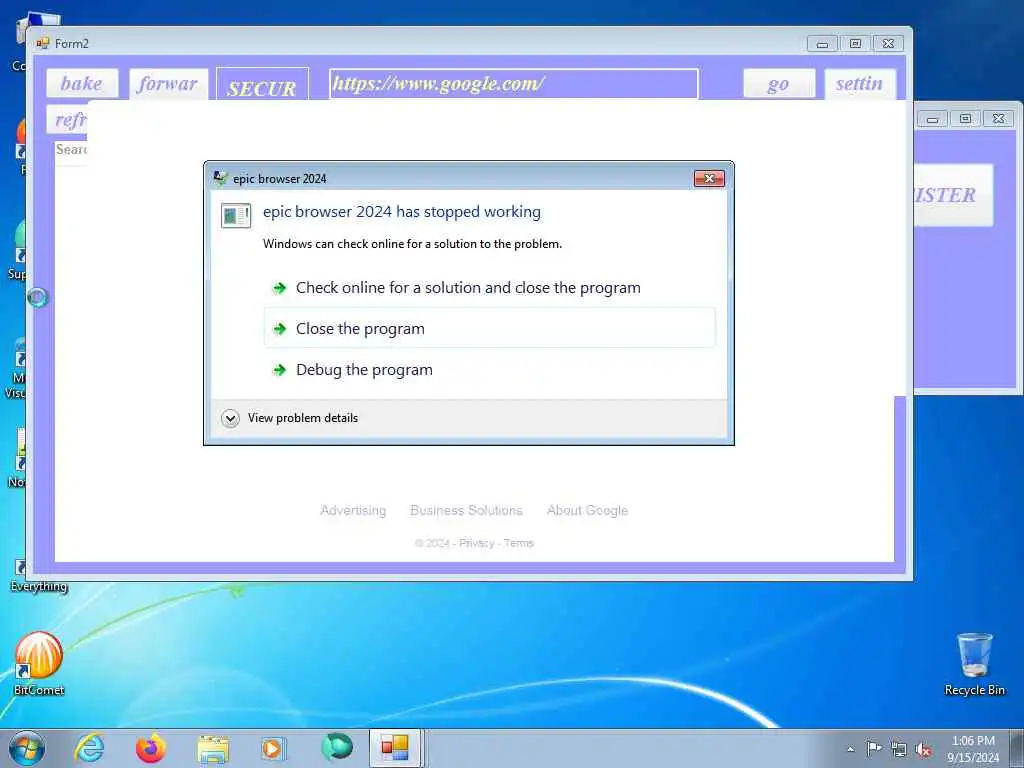1024x768 pixels.
Task: Minimize the background window behind Form2
Action: click(x=933, y=119)
